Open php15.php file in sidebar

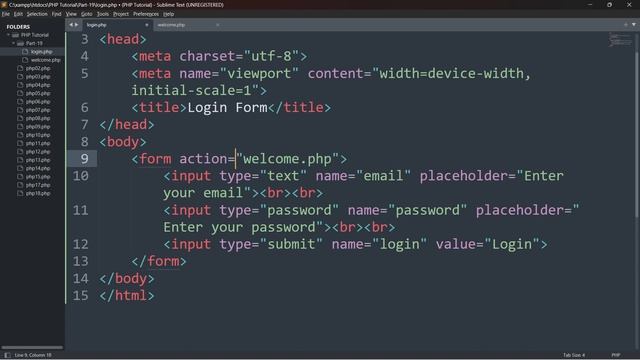tap(38, 177)
